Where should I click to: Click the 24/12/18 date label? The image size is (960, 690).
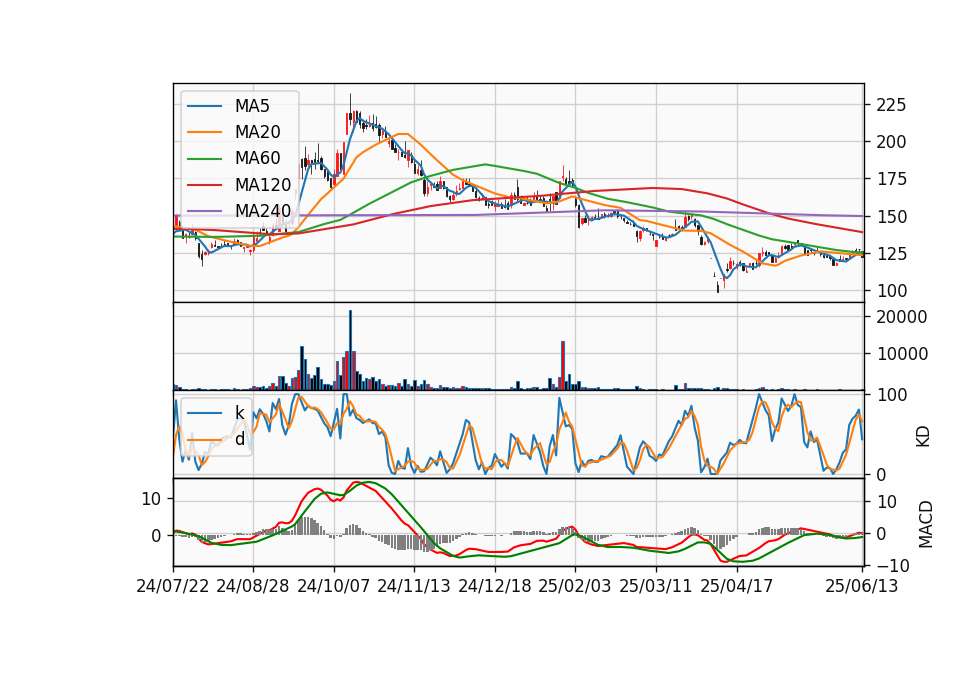(x=495, y=586)
